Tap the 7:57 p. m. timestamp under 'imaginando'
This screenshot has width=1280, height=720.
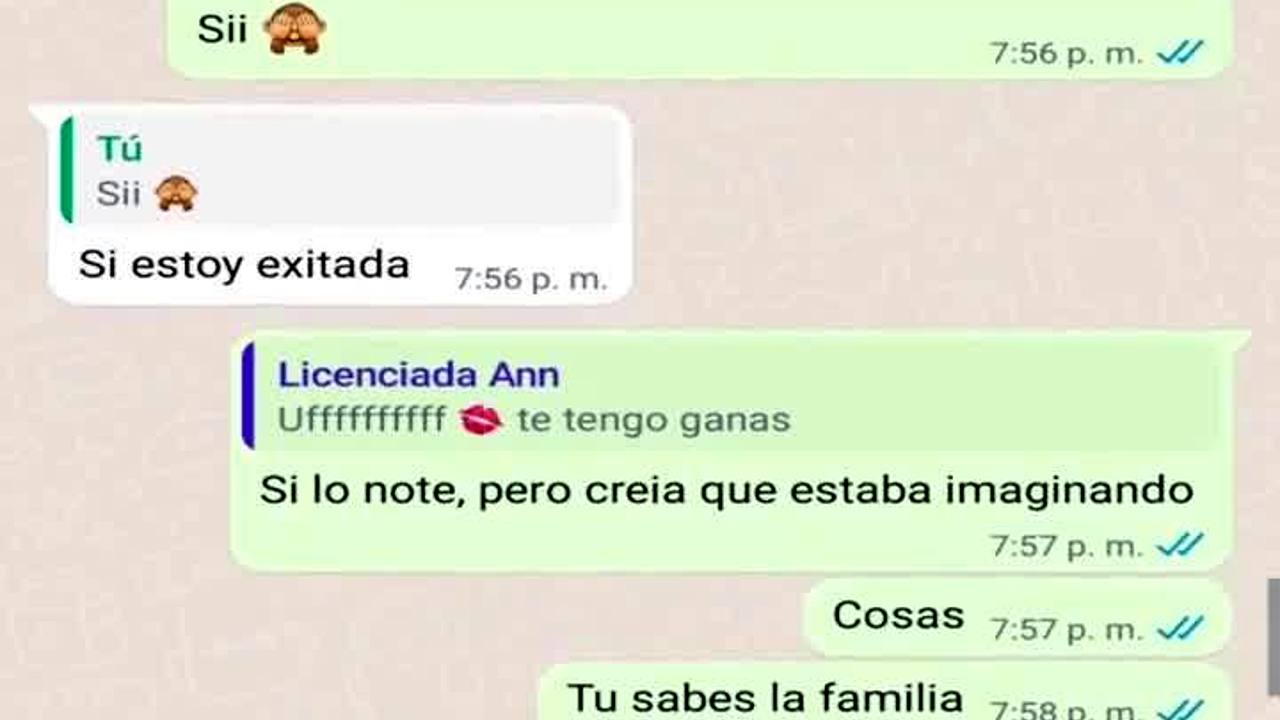pyautogui.click(x=1066, y=546)
